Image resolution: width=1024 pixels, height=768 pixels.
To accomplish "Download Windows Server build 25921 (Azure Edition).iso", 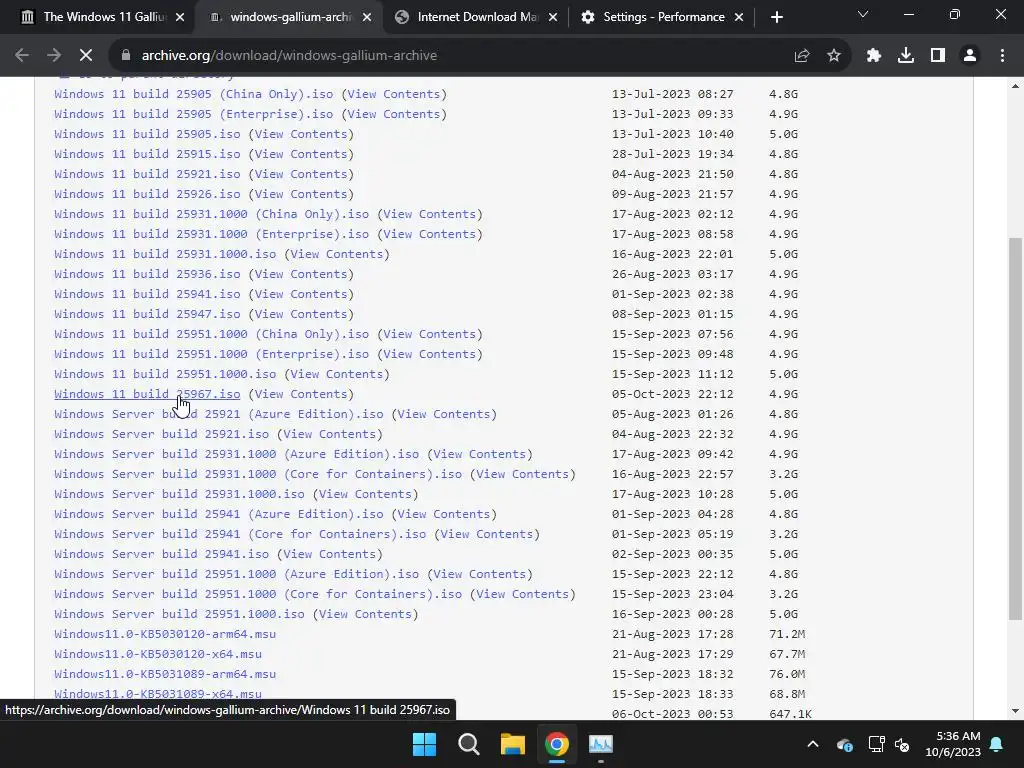I will click(219, 414).
